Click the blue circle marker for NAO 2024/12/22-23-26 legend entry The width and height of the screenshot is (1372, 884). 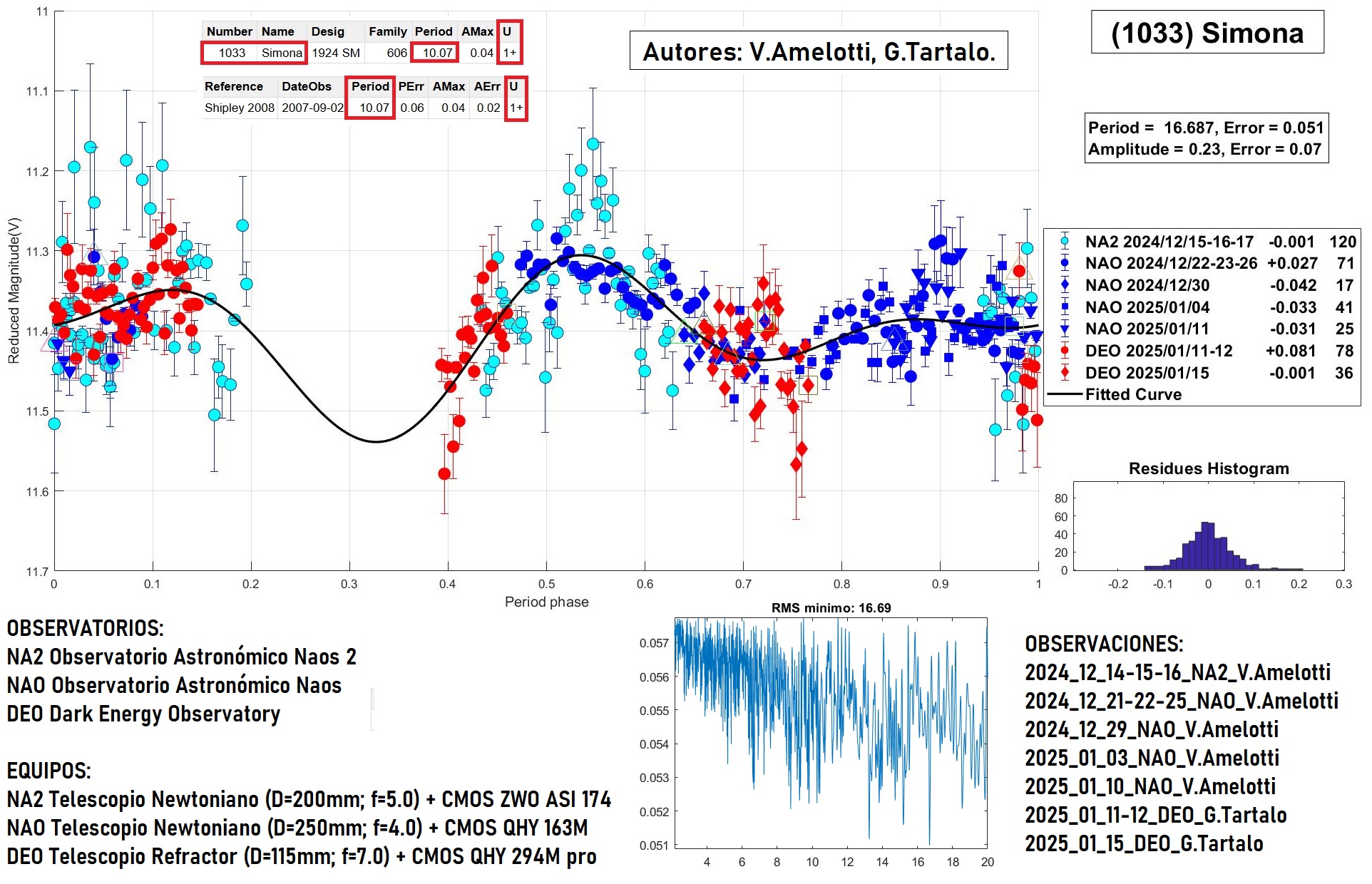1065,263
